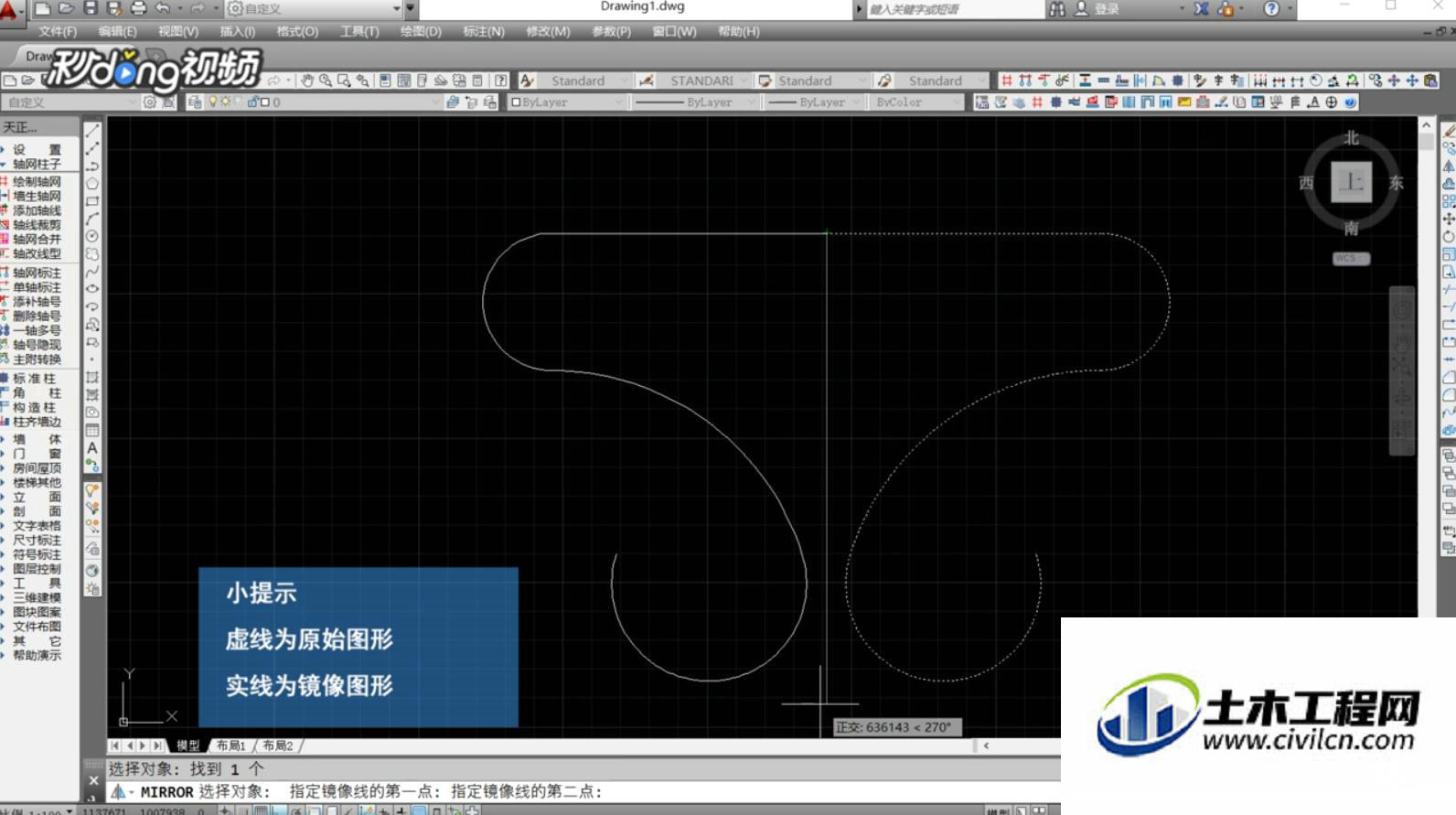Select the Zoom Realtime magnifier tool

pos(326,80)
